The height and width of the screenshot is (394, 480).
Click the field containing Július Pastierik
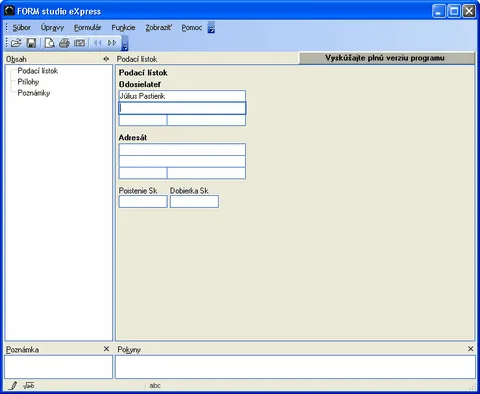pyautogui.click(x=182, y=96)
